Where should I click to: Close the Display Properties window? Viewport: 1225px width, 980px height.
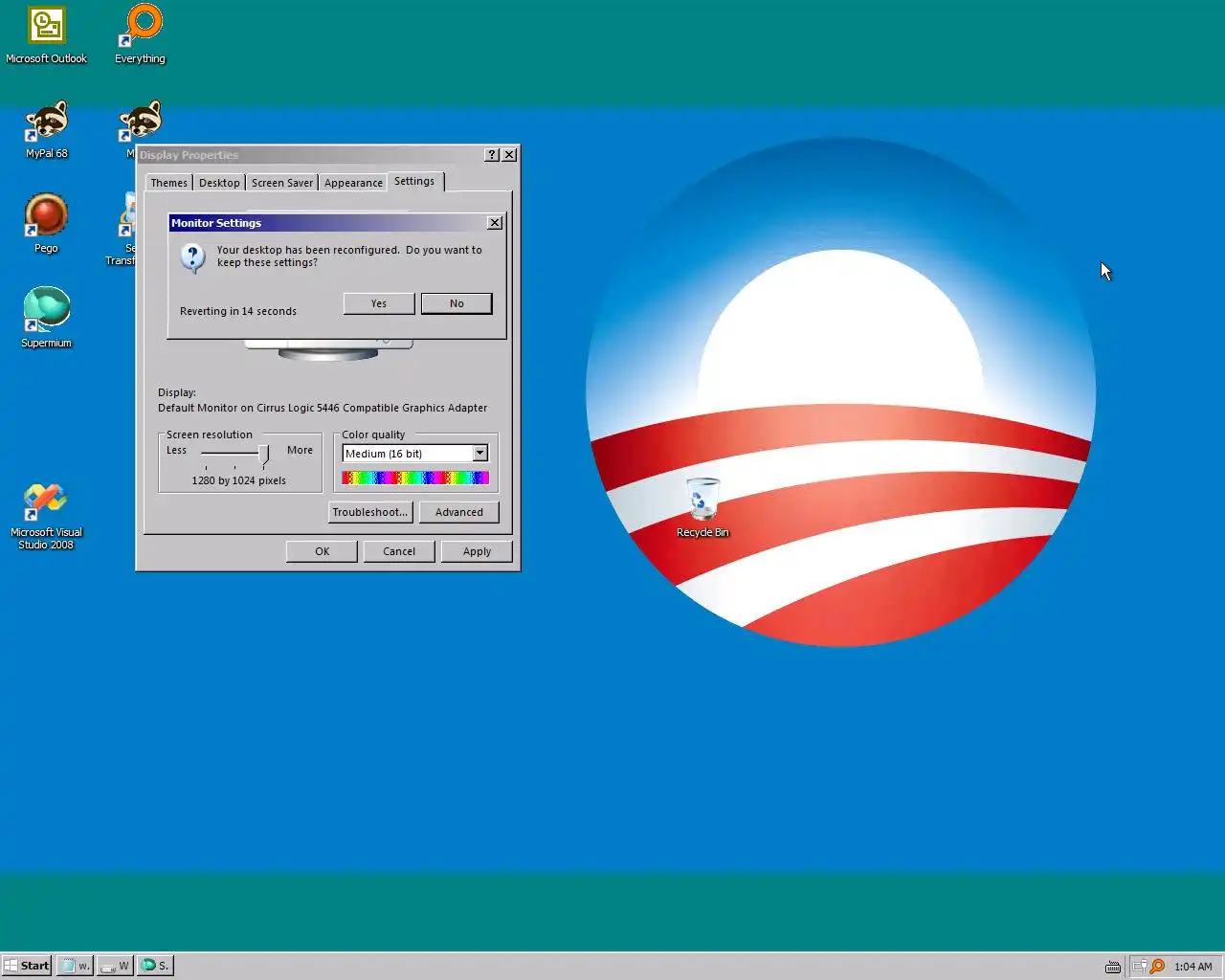pos(509,155)
